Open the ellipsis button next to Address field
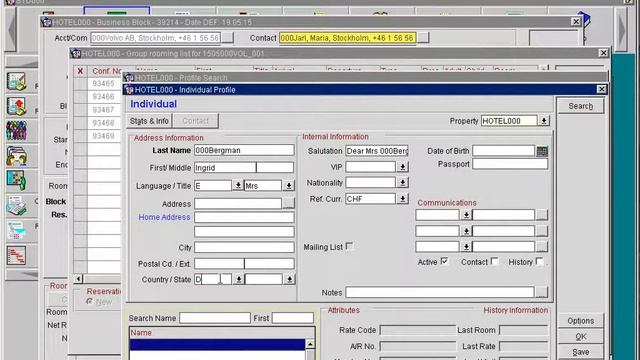 (288, 203)
